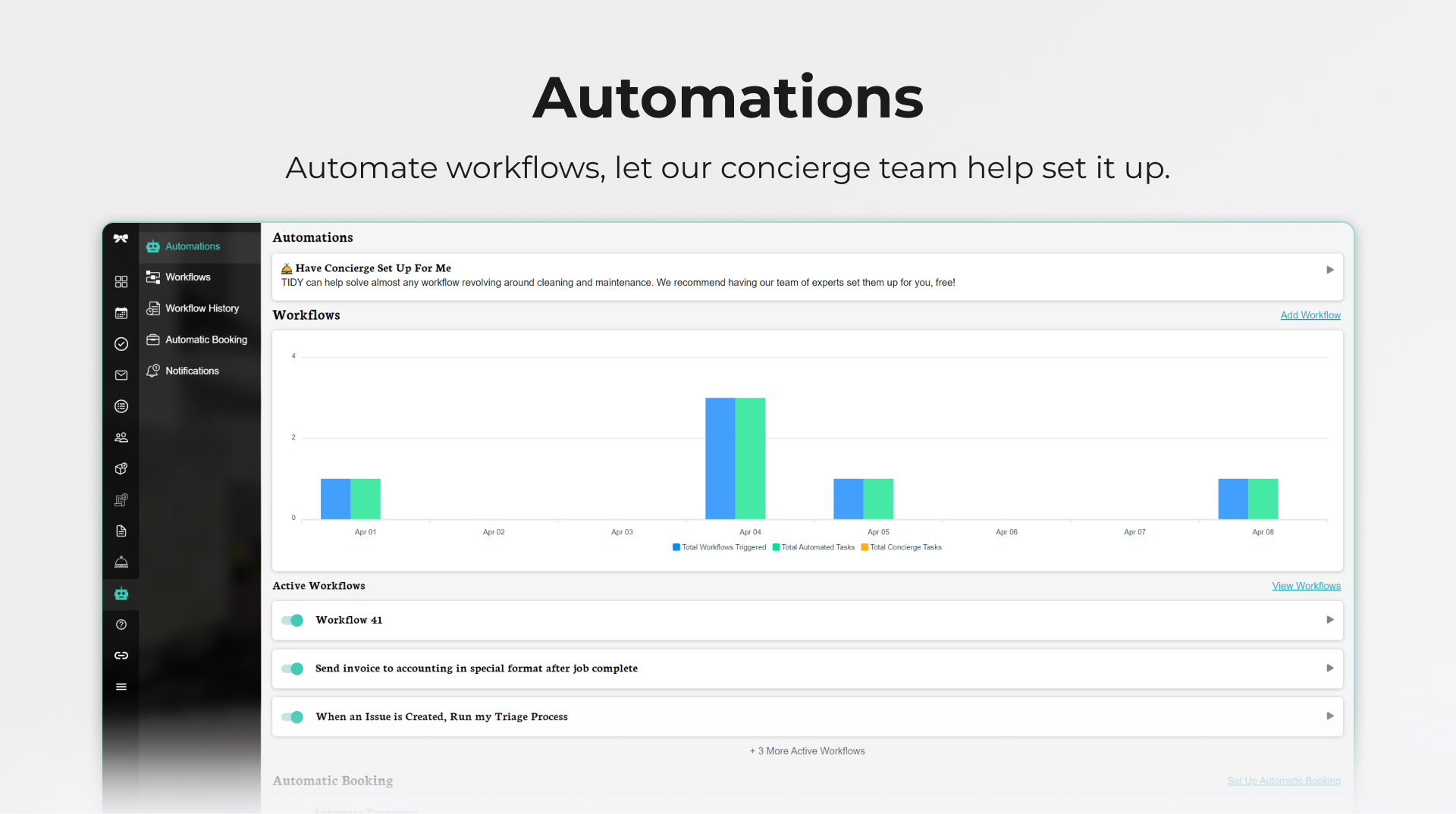The image size is (1456, 814).
Task: Open Notifications menu item
Action: (x=199, y=371)
